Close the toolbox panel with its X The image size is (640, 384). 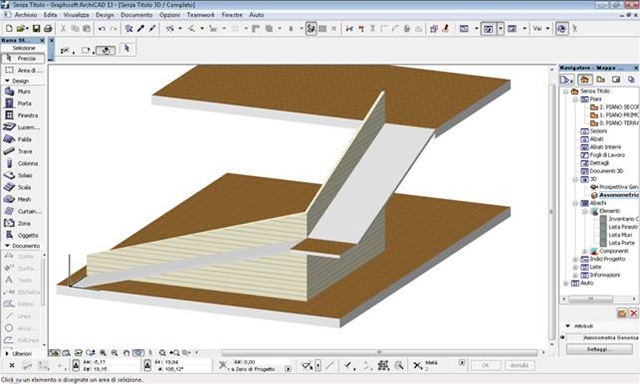coord(42,40)
